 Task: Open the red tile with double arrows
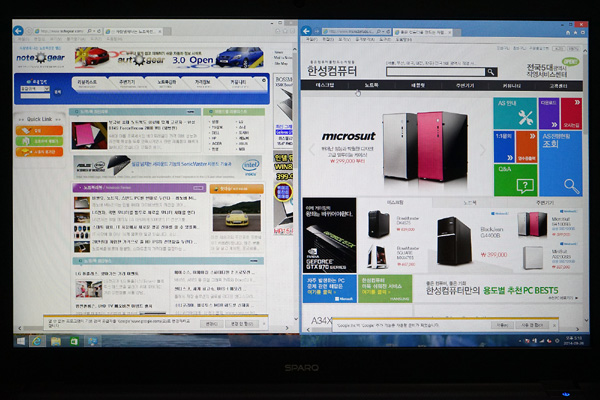[571, 113]
